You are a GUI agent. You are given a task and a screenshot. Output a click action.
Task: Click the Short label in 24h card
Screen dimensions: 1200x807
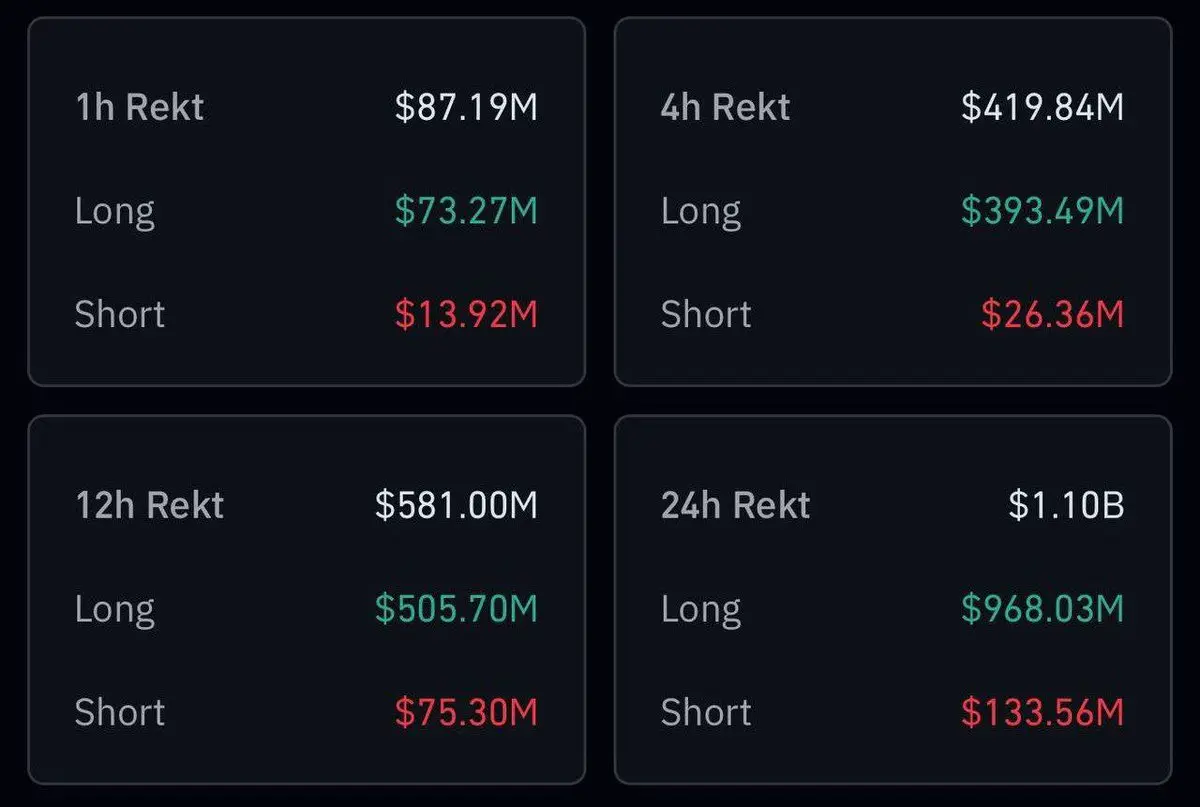[706, 712]
